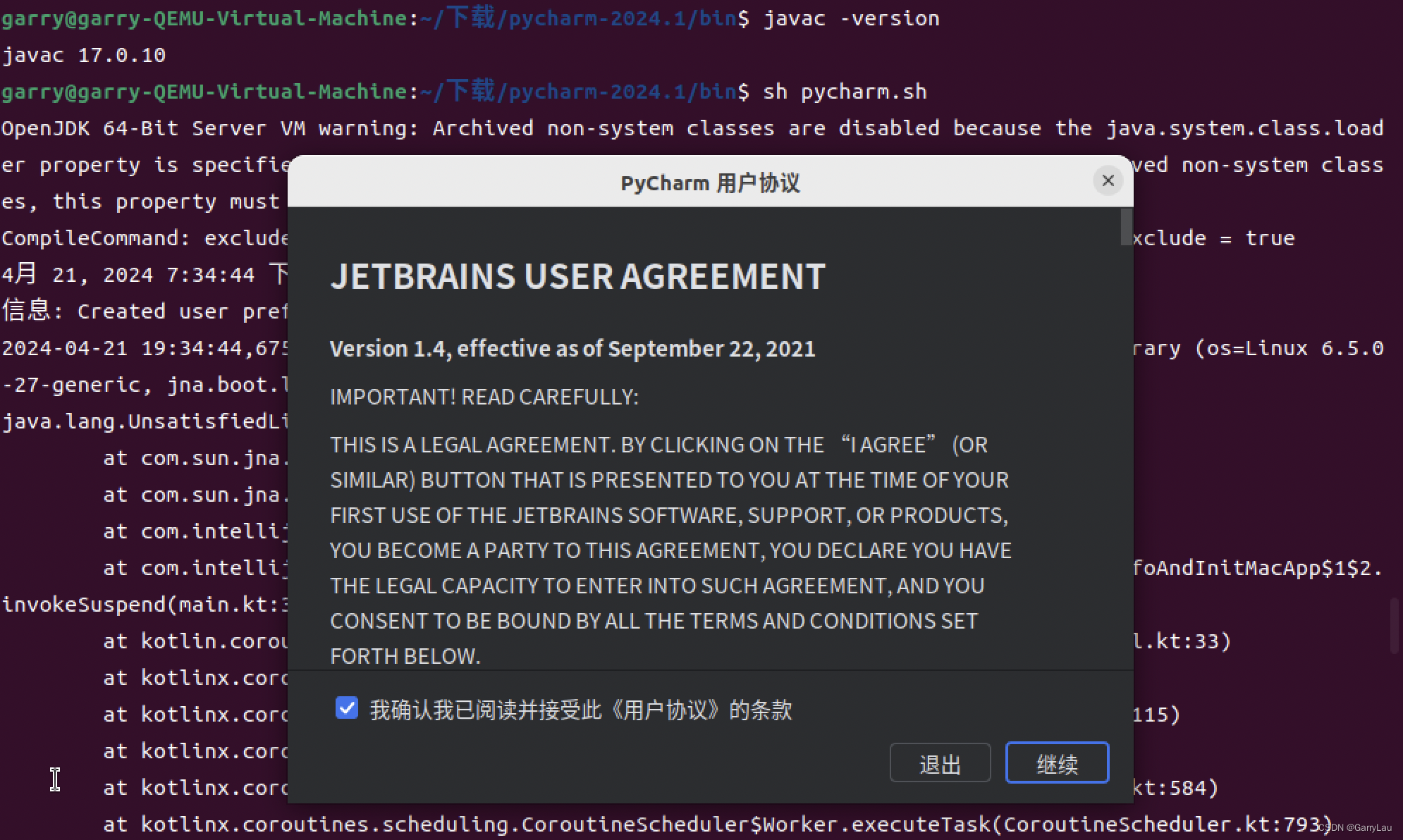The width and height of the screenshot is (1403, 840).
Task: Click the JETBRAINS USER AGREEMENT heading
Action: point(577,276)
